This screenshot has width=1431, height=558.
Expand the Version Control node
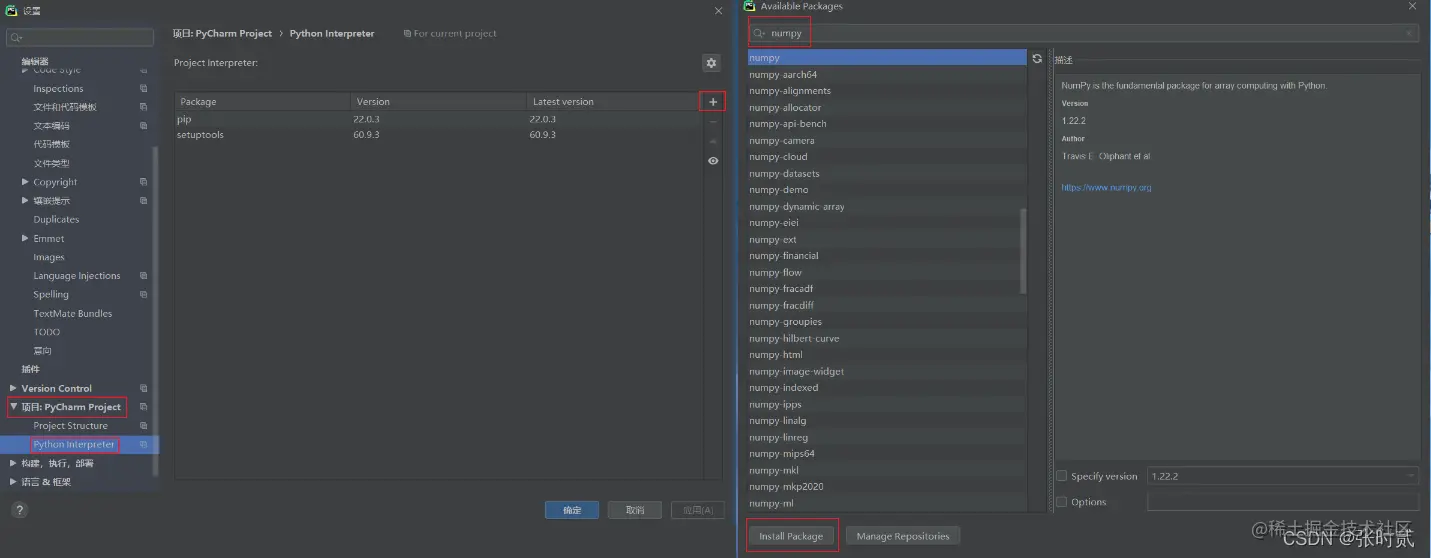13,388
